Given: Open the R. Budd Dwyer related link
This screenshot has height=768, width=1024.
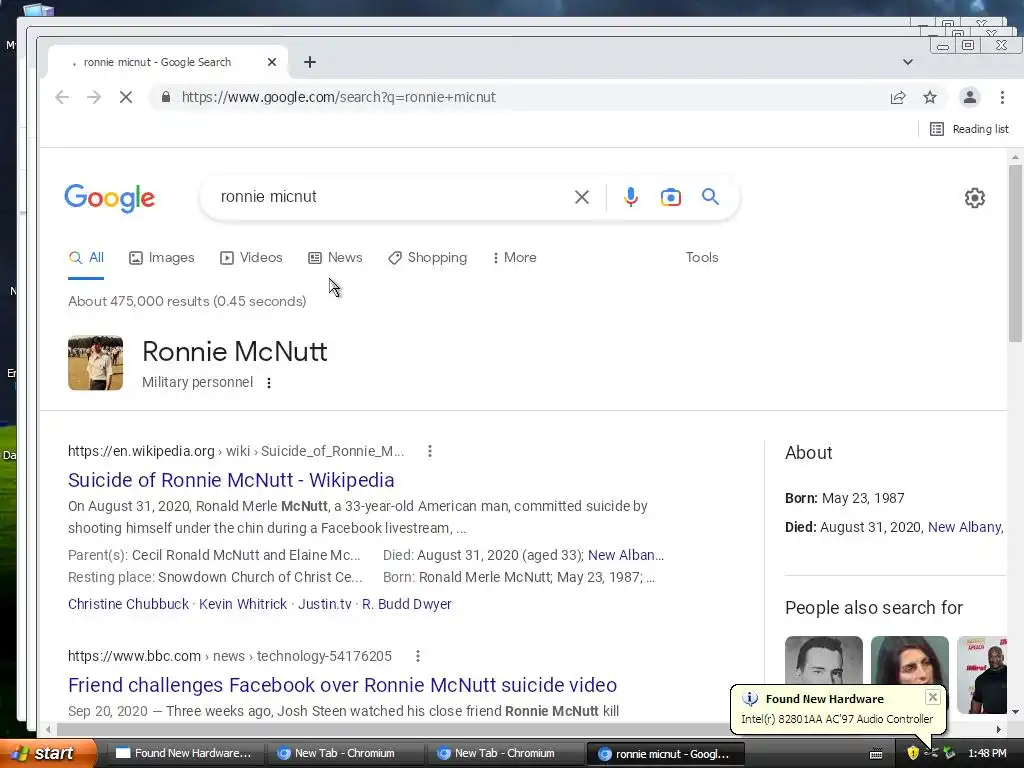Looking at the screenshot, I should (407, 604).
